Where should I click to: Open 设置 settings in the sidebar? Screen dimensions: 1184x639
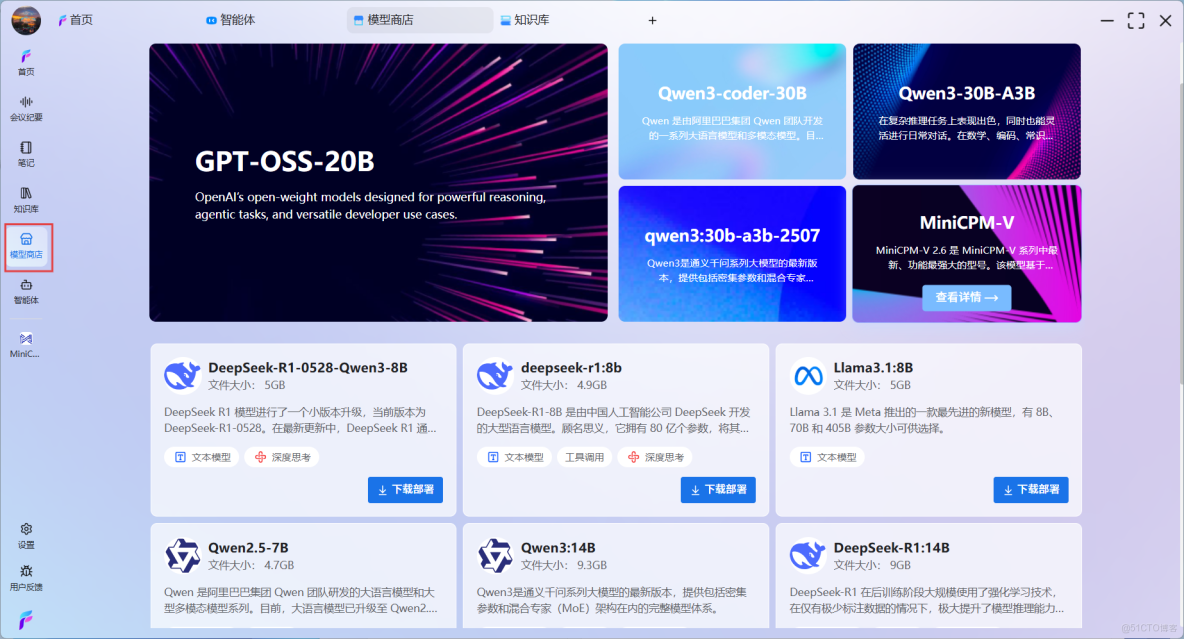pos(26,536)
